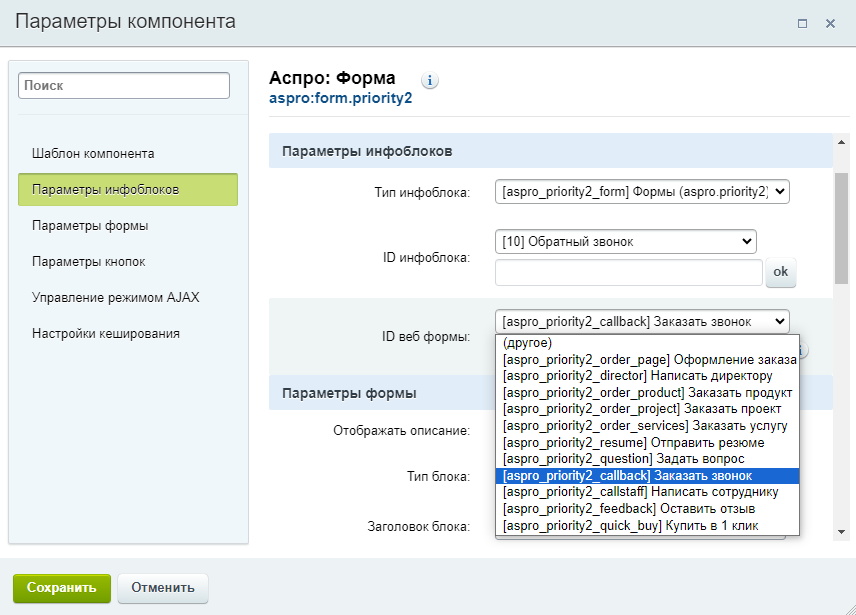Click the Отменить button
The image size is (856, 615).
(163, 588)
